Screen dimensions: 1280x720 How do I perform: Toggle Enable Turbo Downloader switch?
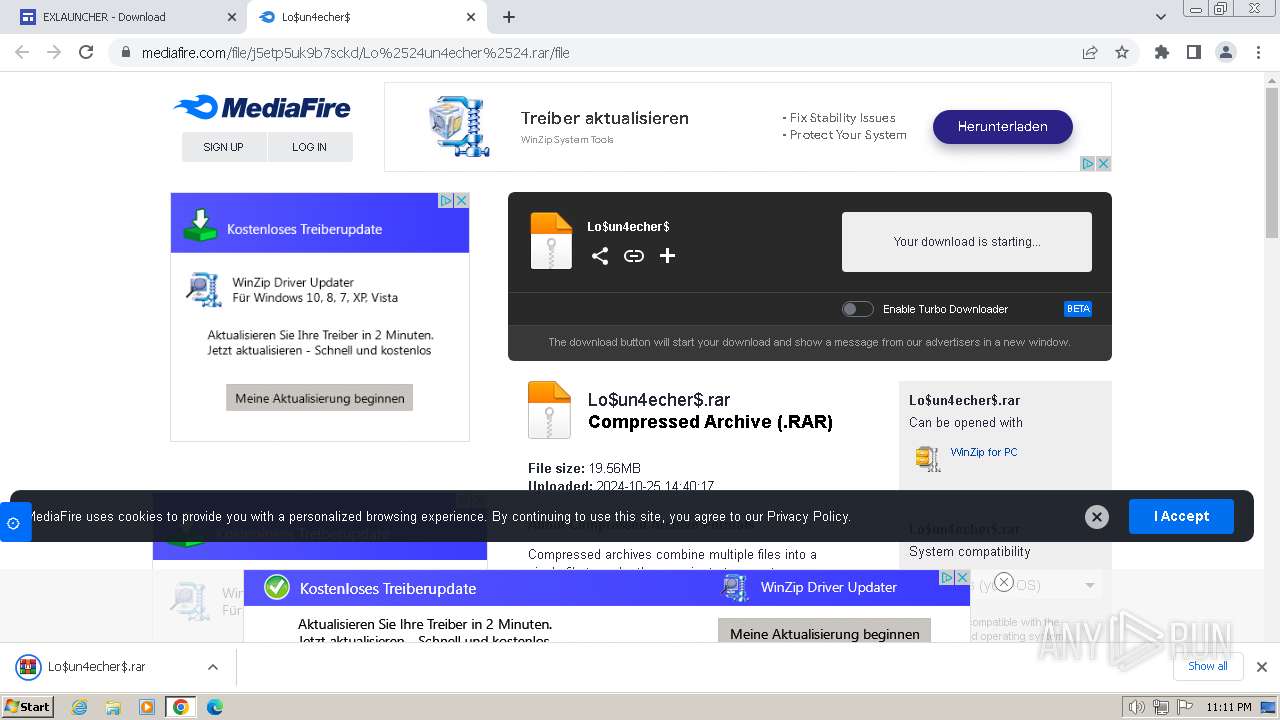coord(857,309)
